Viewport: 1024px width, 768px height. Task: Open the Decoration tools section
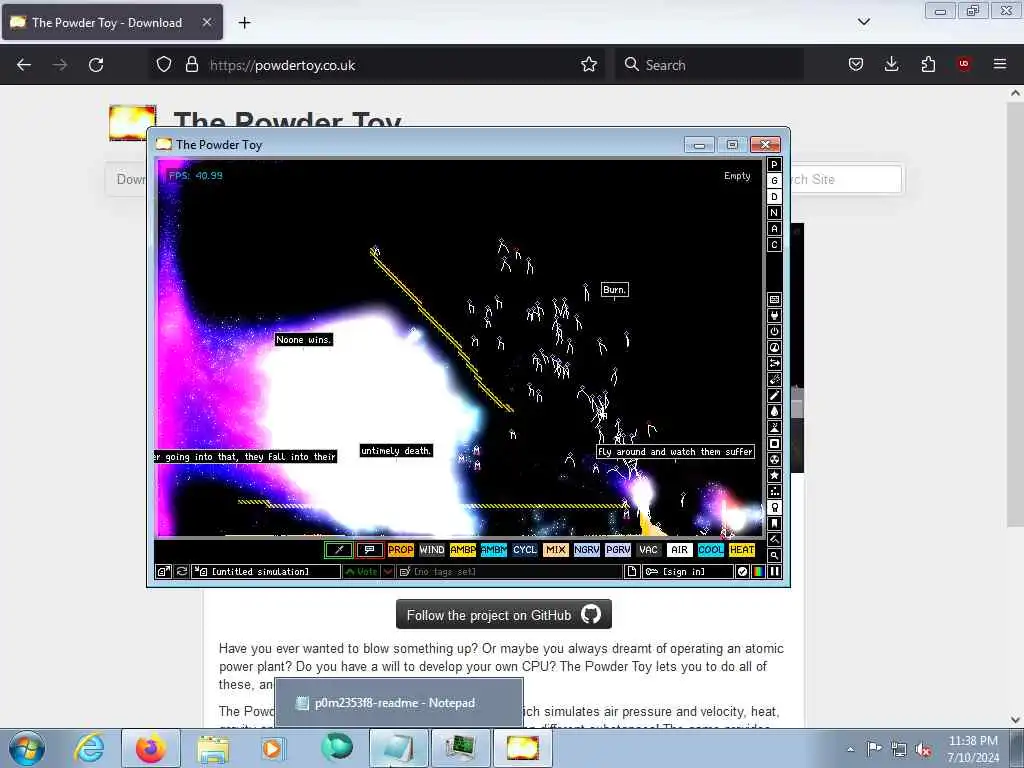pos(774,539)
